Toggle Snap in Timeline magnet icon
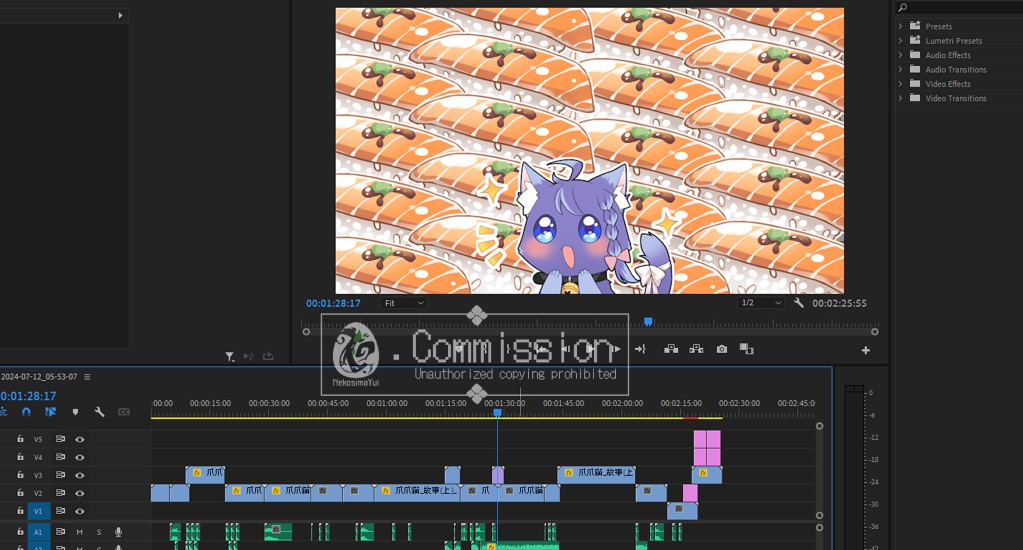This screenshot has height=550, width=1023. [26, 412]
